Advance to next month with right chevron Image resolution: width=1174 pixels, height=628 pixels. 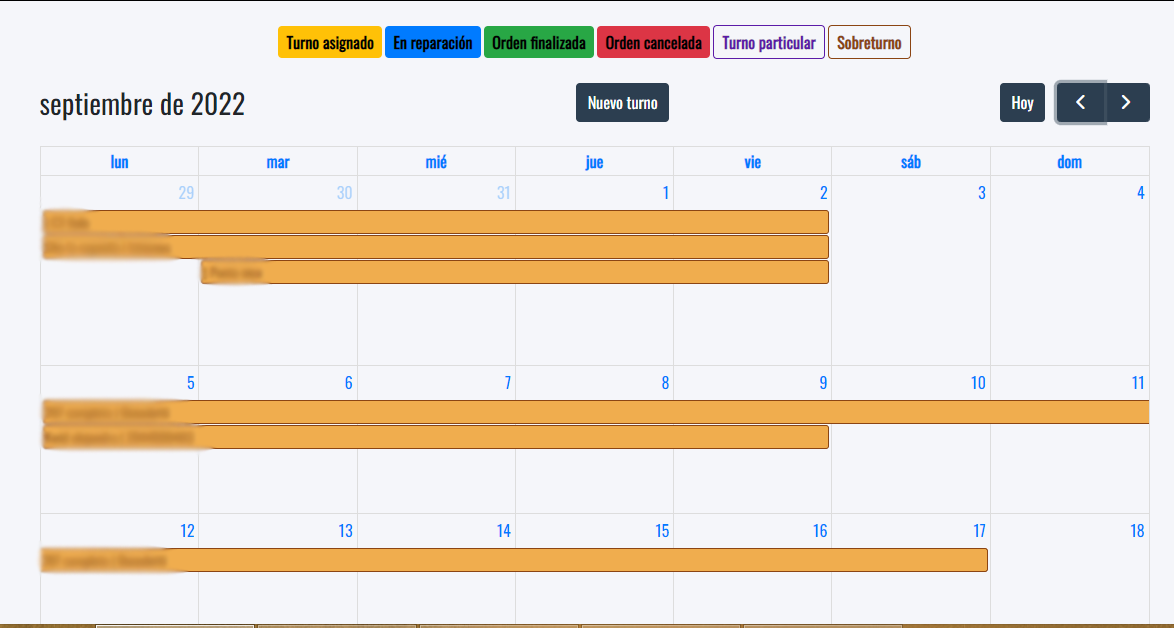pos(1126,102)
